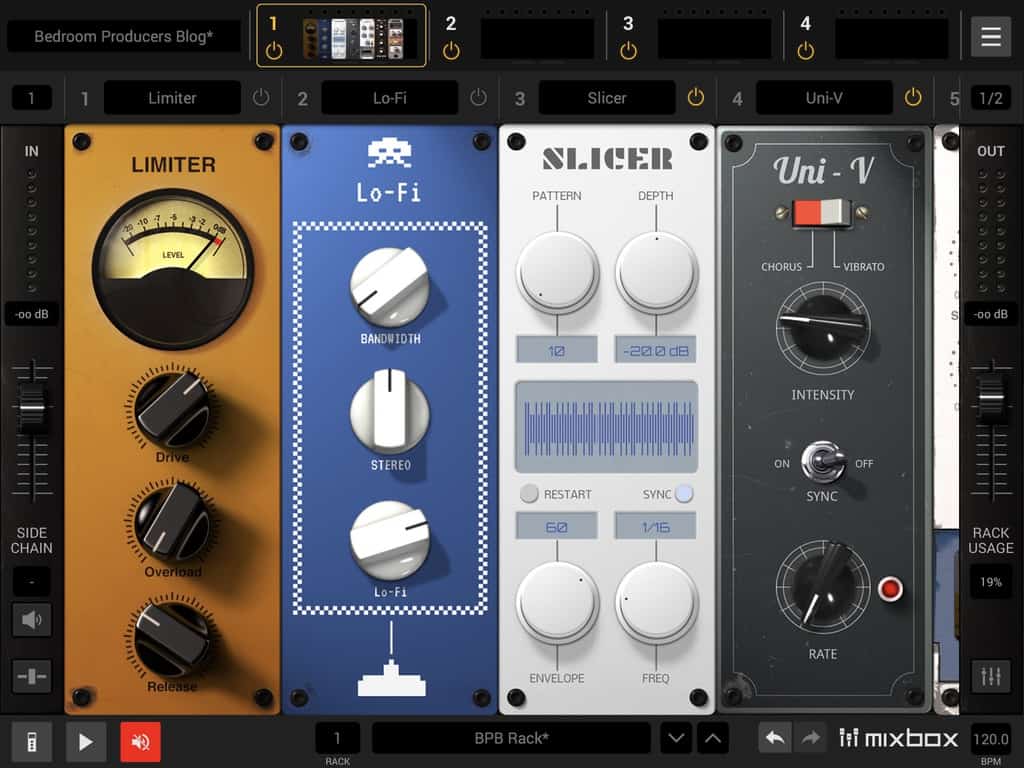Select the next preset with down chevron
The width and height of the screenshot is (1024, 768).
pyautogui.click(x=677, y=739)
